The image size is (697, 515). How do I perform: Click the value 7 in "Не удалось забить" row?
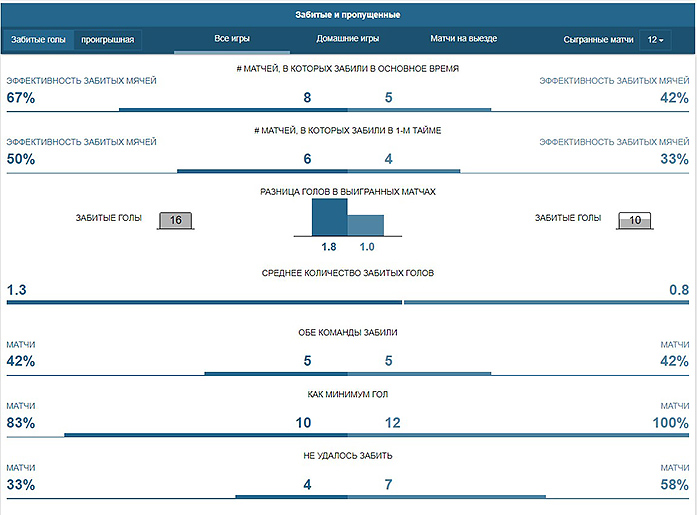(x=388, y=485)
